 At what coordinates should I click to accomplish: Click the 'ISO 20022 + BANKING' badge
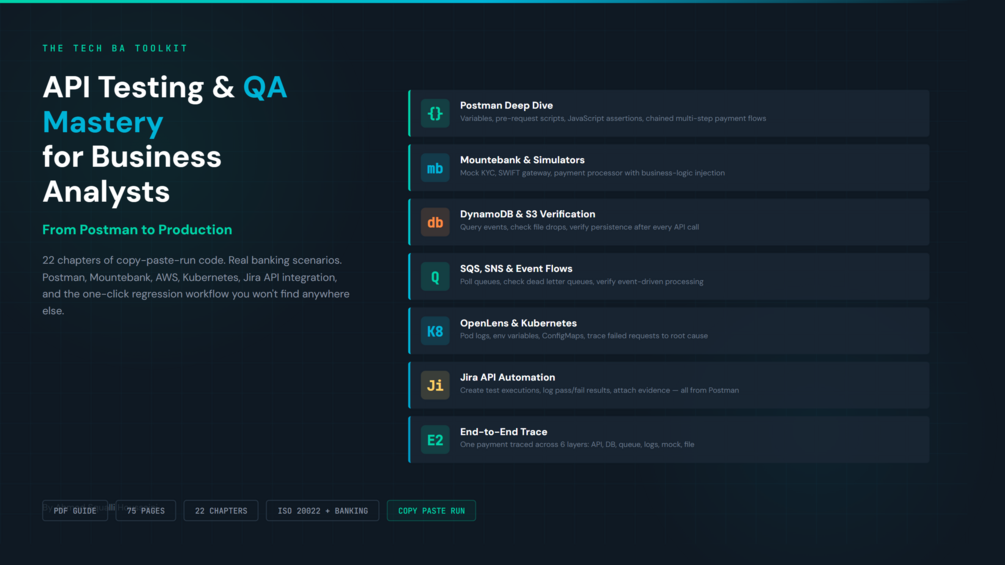pos(322,511)
